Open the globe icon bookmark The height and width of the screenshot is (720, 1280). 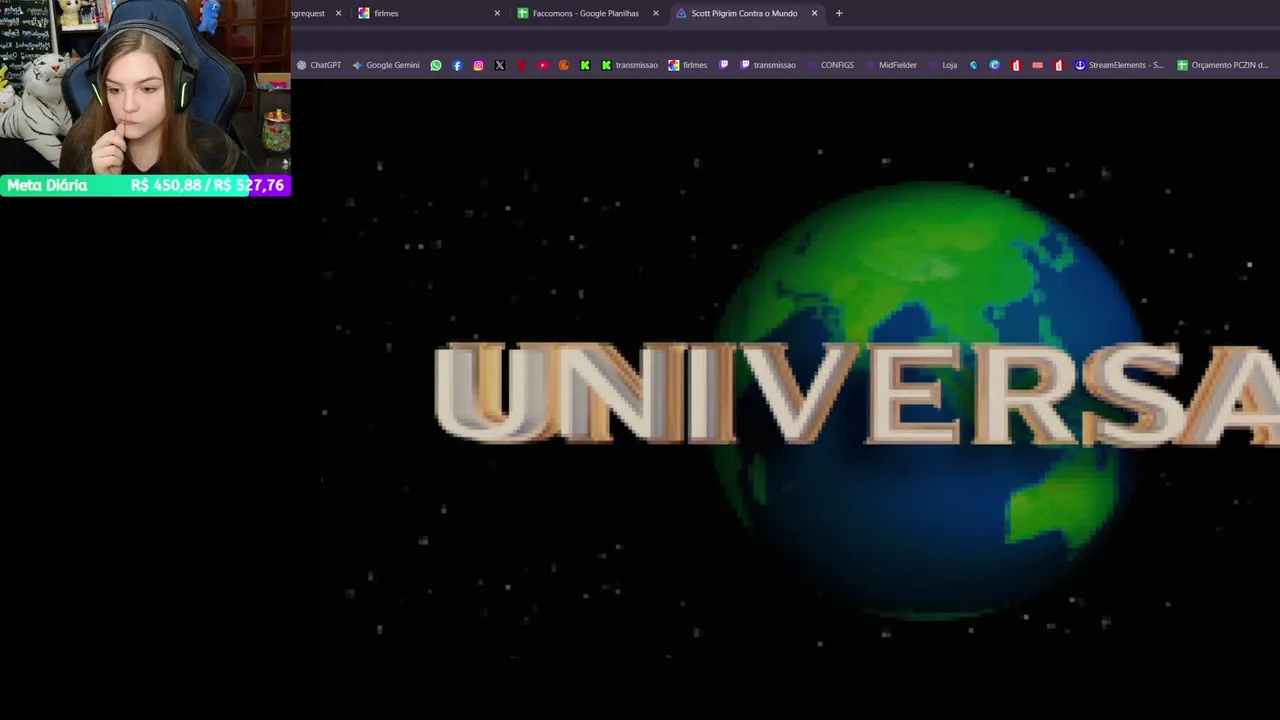click(973, 65)
